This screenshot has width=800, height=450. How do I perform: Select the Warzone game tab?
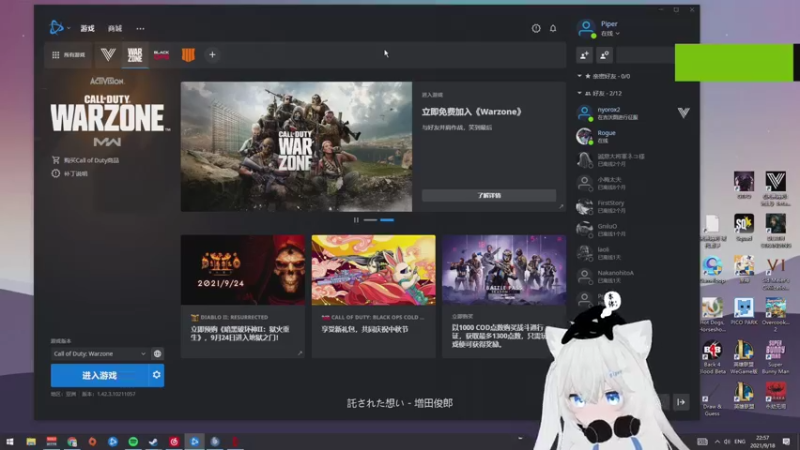click(135, 55)
